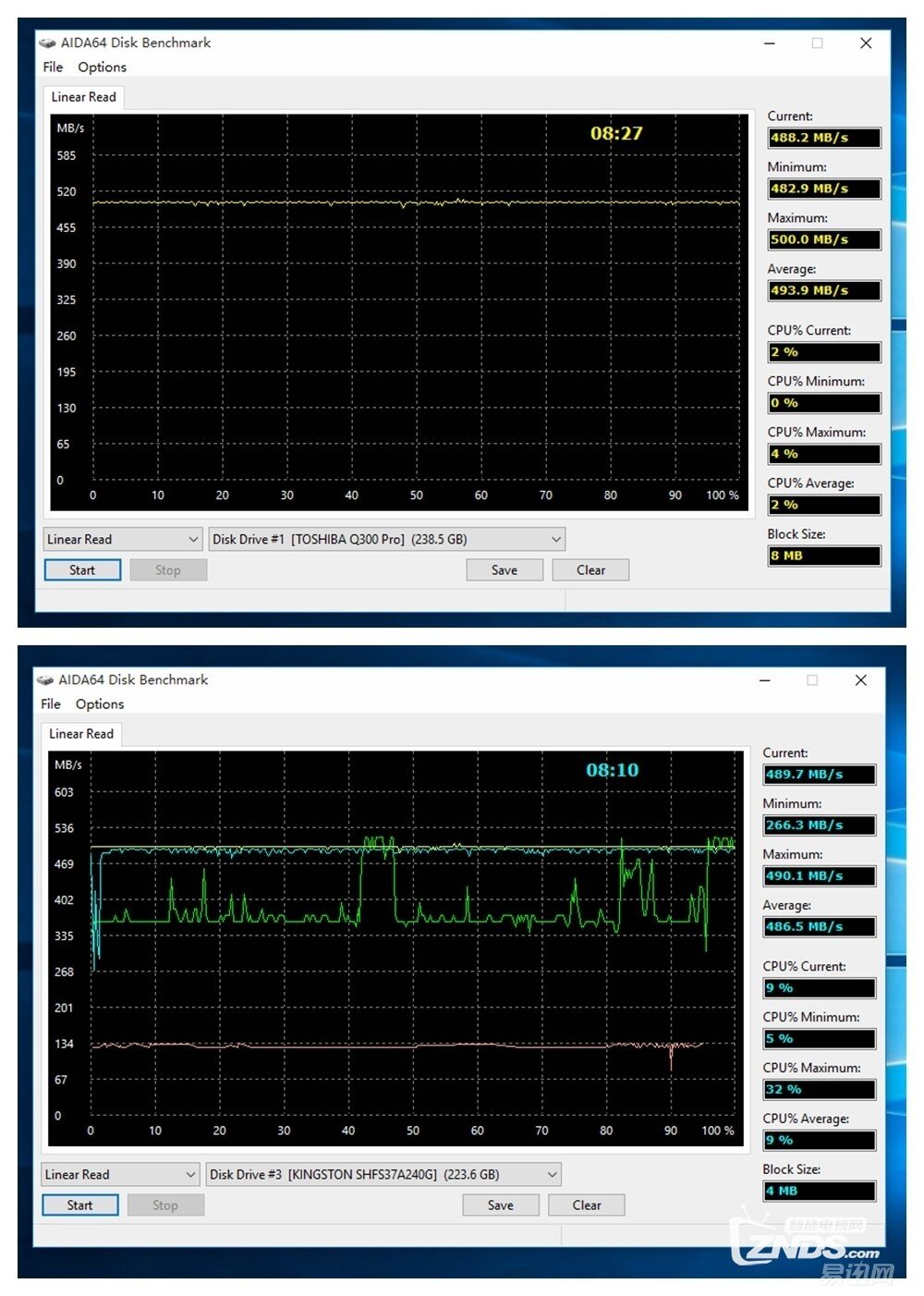924x1296 pixels.
Task: Clear the KINGSTON benchmark graph
Action: pyautogui.click(x=587, y=1205)
